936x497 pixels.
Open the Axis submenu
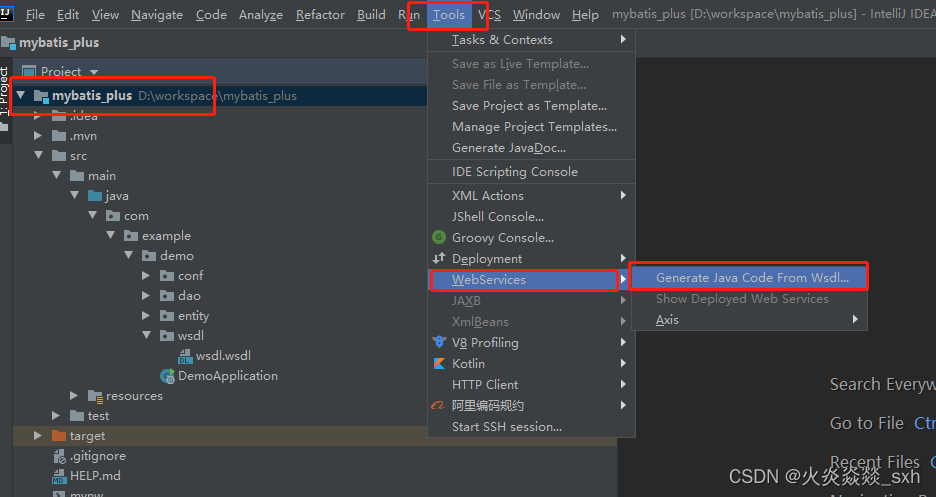coord(749,320)
